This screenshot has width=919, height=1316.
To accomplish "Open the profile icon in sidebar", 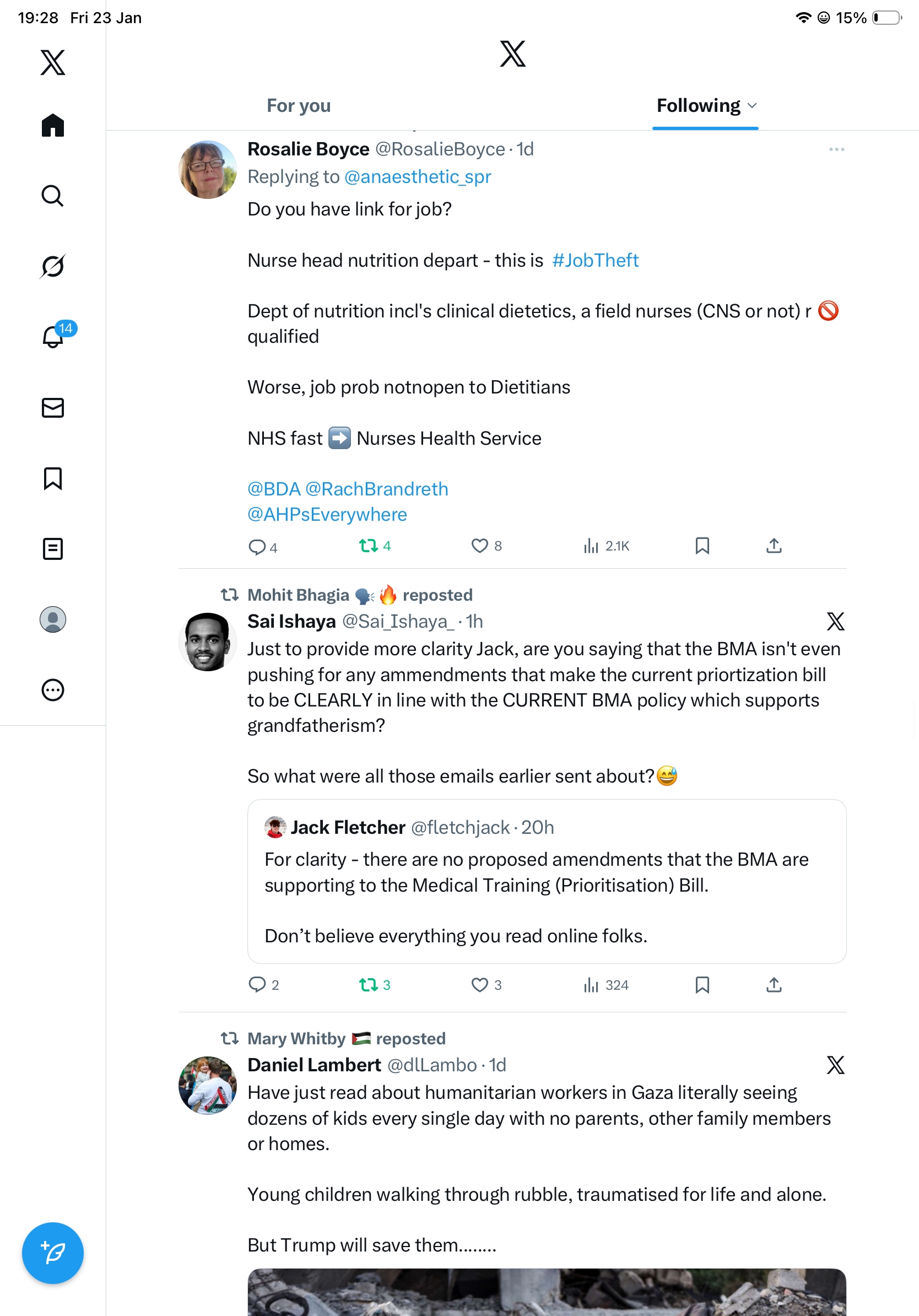I will (53, 619).
